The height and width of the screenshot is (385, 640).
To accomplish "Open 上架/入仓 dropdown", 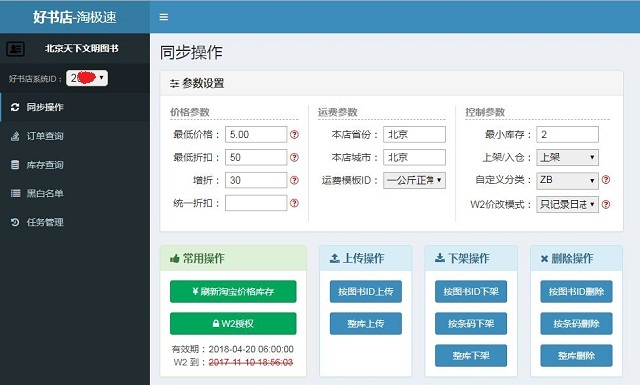I will click(567, 157).
